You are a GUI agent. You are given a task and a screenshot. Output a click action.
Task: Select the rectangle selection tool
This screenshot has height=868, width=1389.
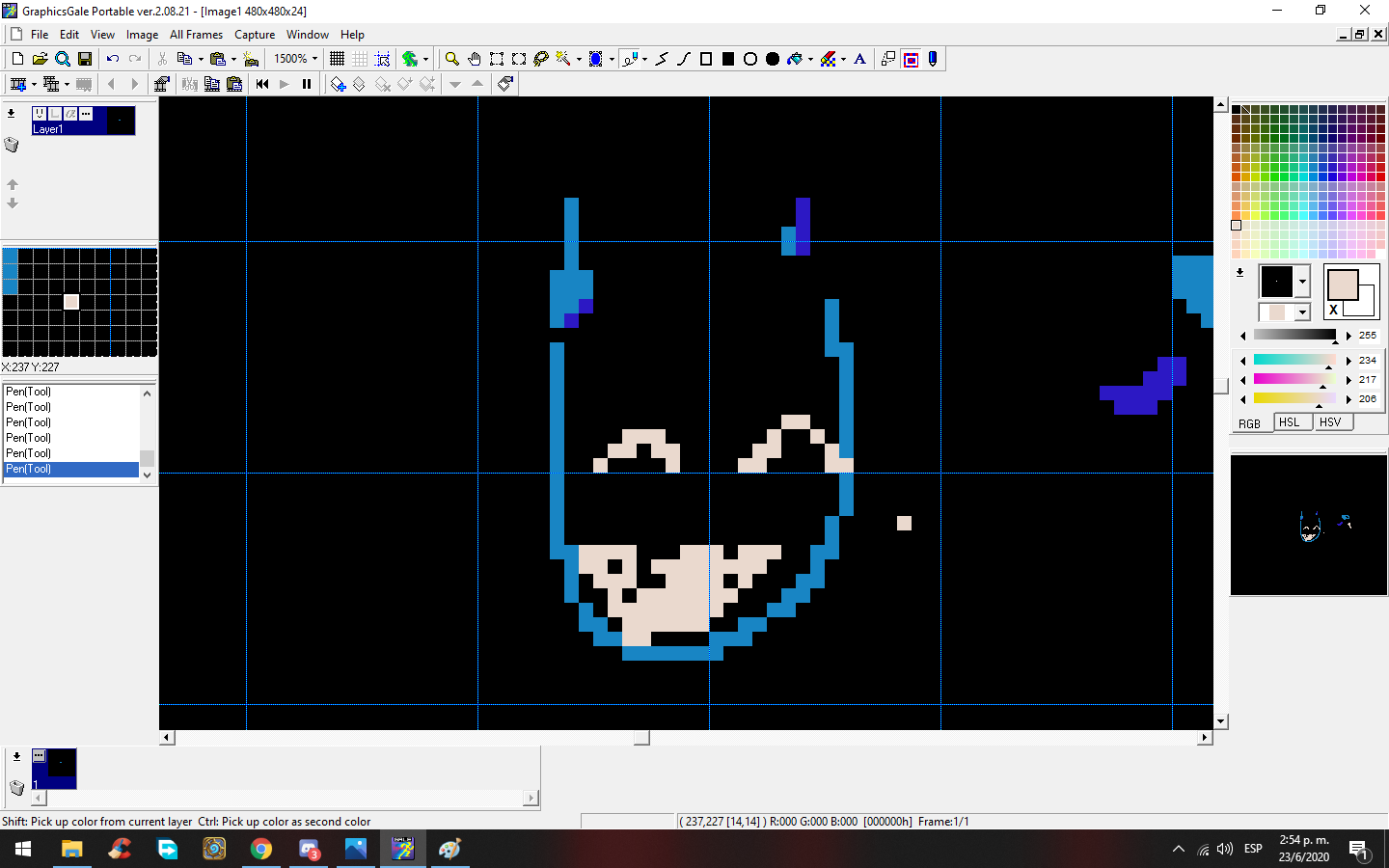[x=497, y=59]
